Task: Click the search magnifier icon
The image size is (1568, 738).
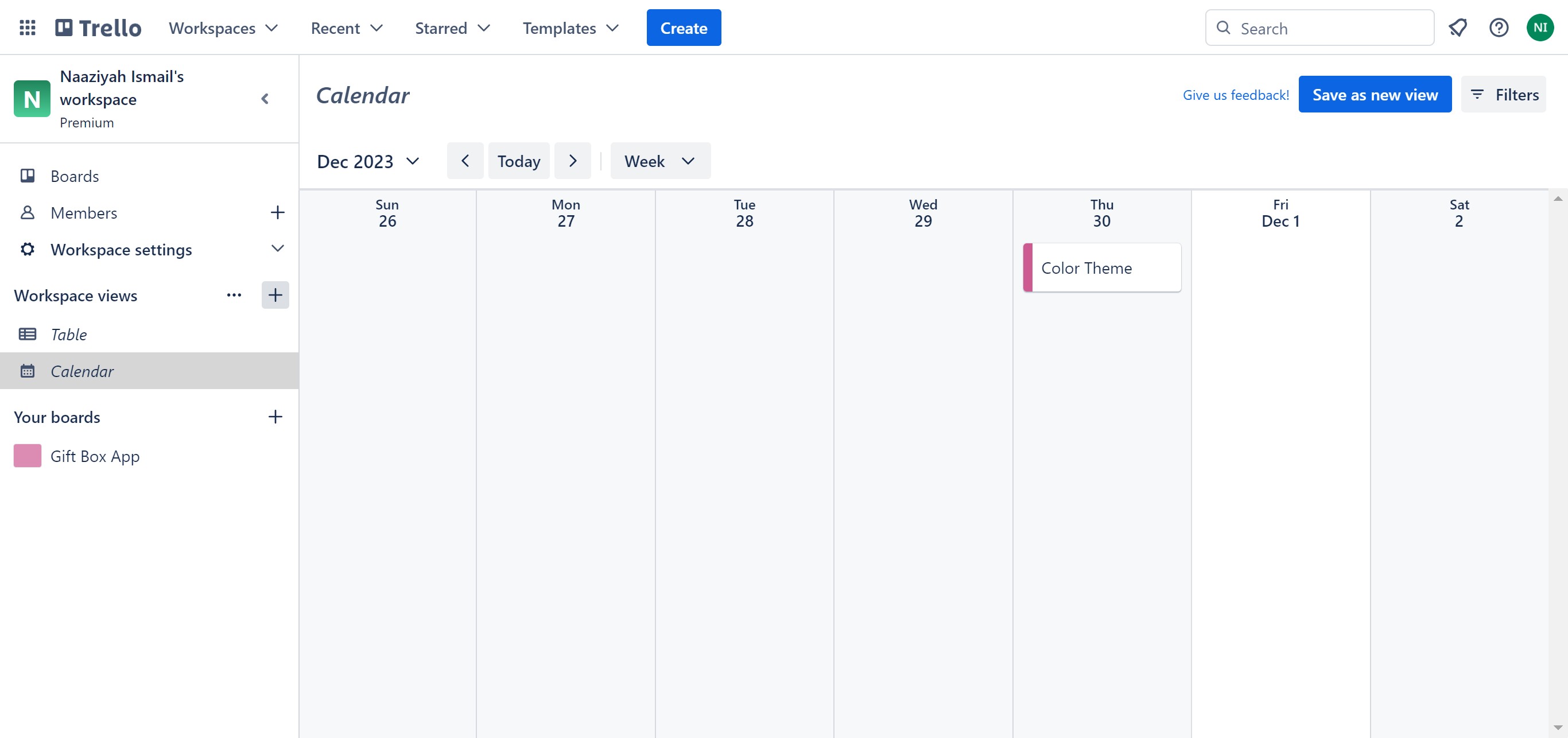Action: [1224, 28]
